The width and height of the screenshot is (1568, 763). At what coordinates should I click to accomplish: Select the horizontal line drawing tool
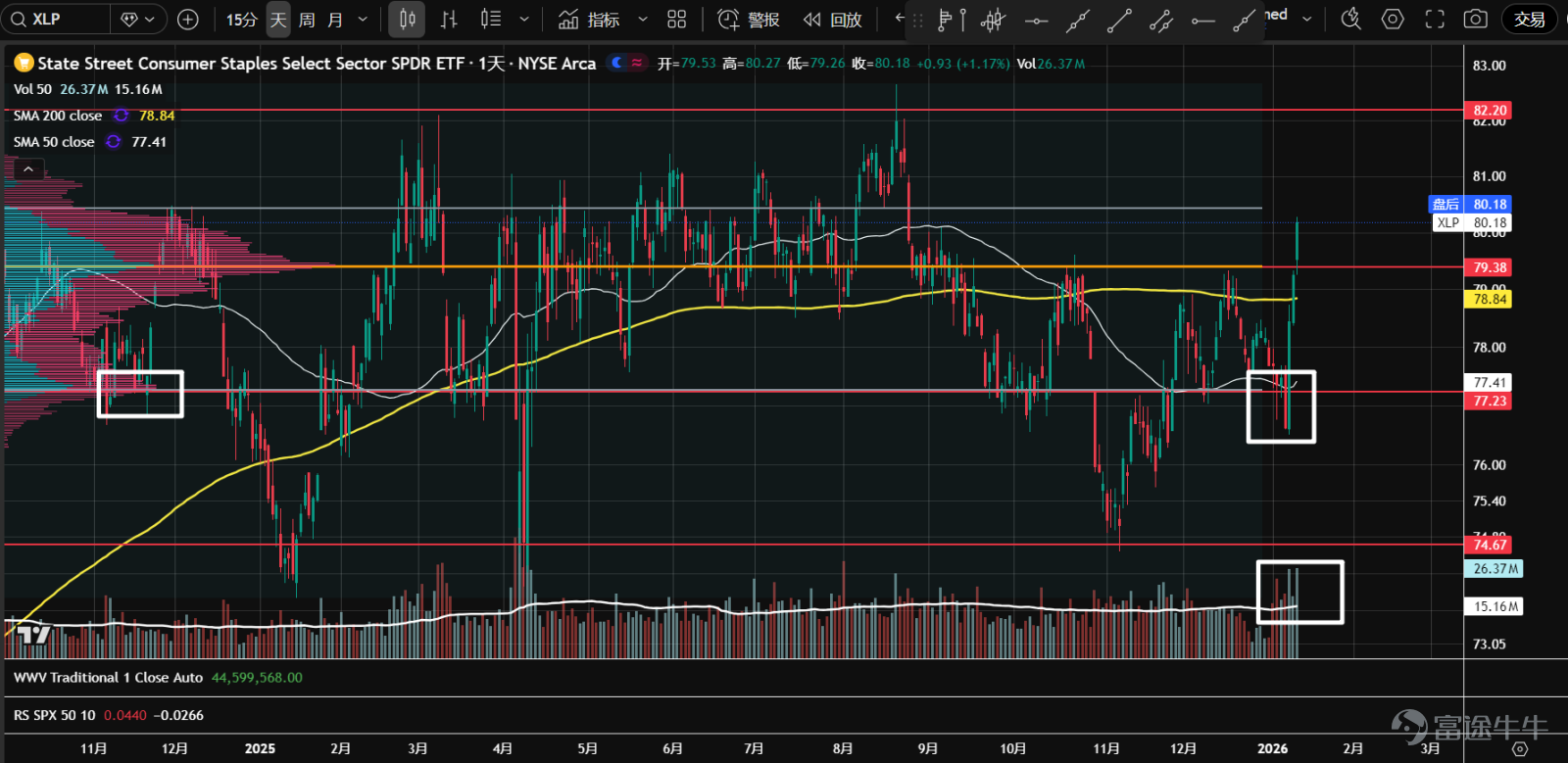(1036, 20)
